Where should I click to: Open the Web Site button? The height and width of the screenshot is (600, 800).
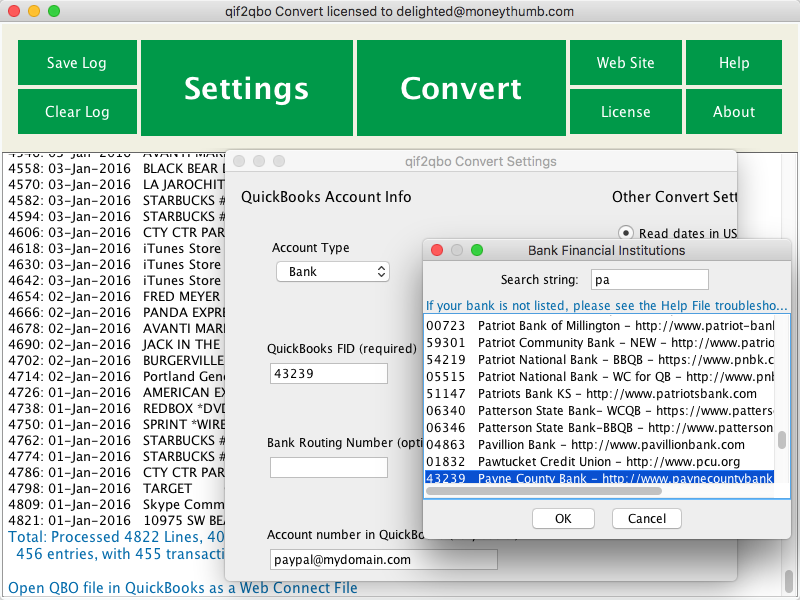click(626, 63)
